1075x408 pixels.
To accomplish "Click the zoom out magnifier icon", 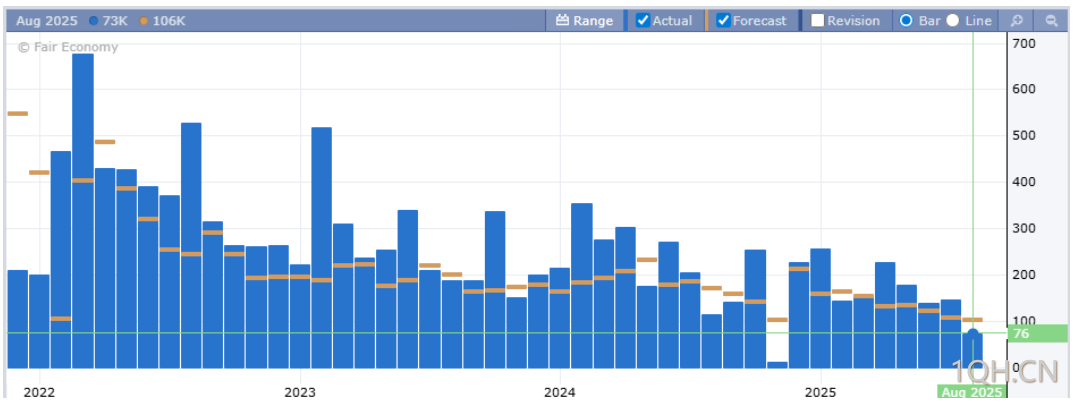I will (x=1051, y=20).
